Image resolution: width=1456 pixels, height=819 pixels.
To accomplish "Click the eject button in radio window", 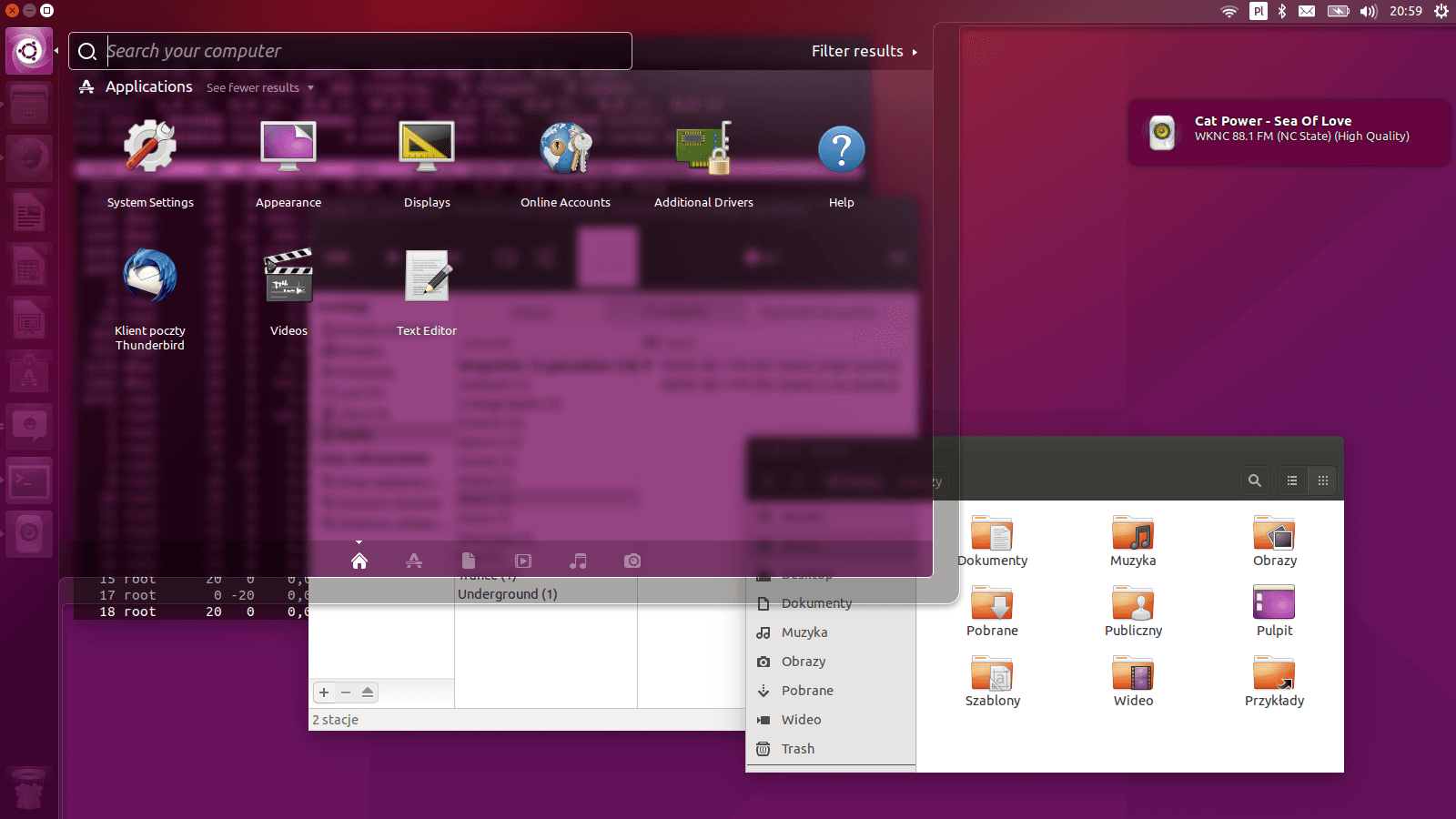I will pyautogui.click(x=368, y=693).
